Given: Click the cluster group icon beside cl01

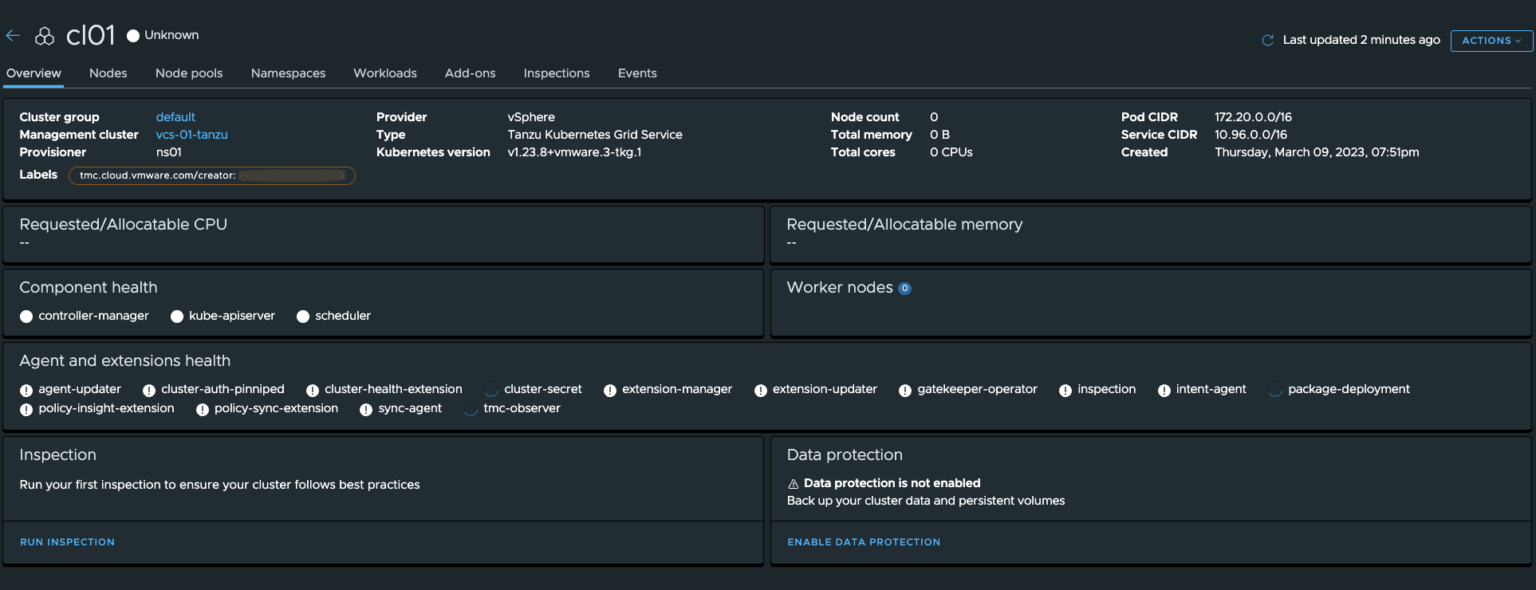Looking at the screenshot, I should coord(44,34).
